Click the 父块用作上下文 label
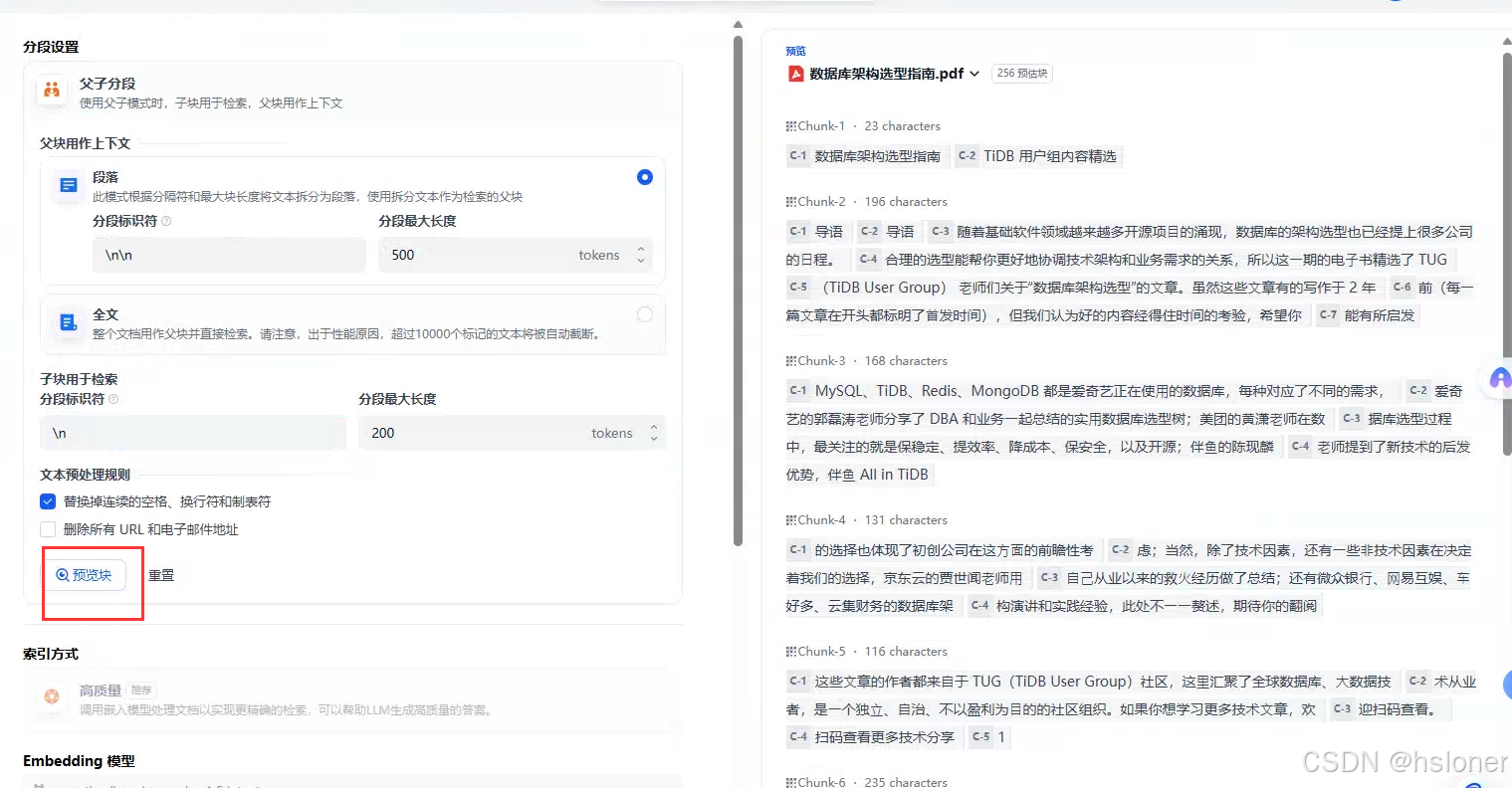The width and height of the screenshot is (1512, 788). pos(85,143)
